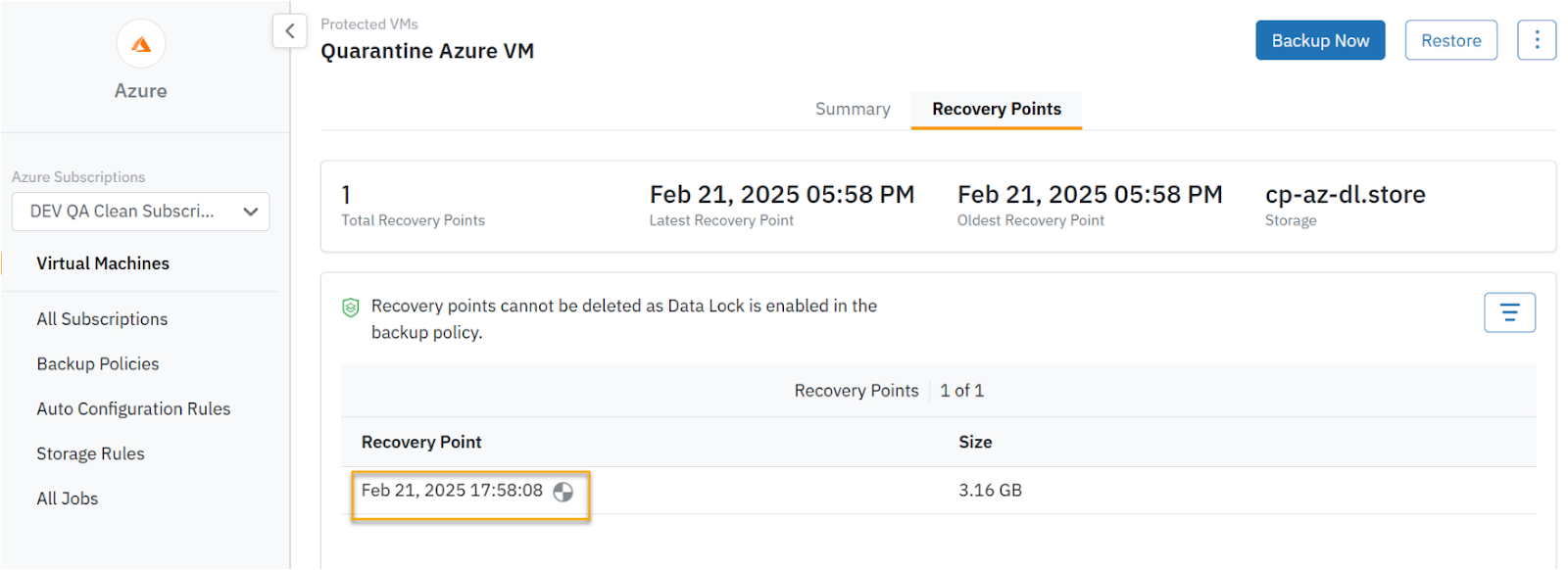The width and height of the screenshot is (1568, 570).
Task: Select the Feb 21, 2025 17:58:08 recovery point
Action: click(452, 491)
